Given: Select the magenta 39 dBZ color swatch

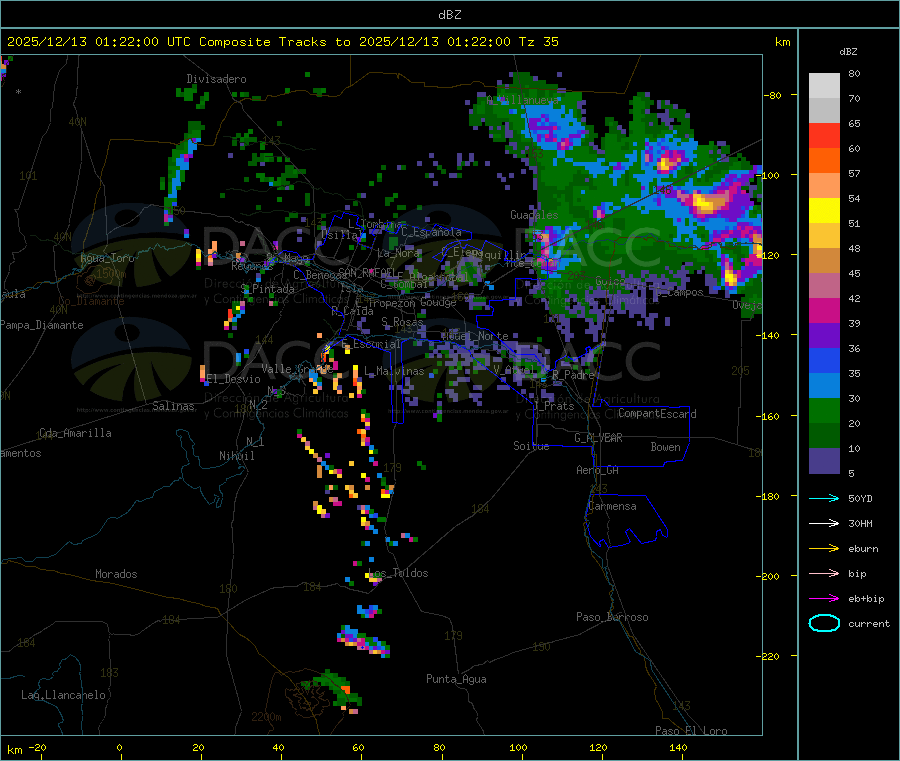Looking at the screenshot, I should pos(824,310).
